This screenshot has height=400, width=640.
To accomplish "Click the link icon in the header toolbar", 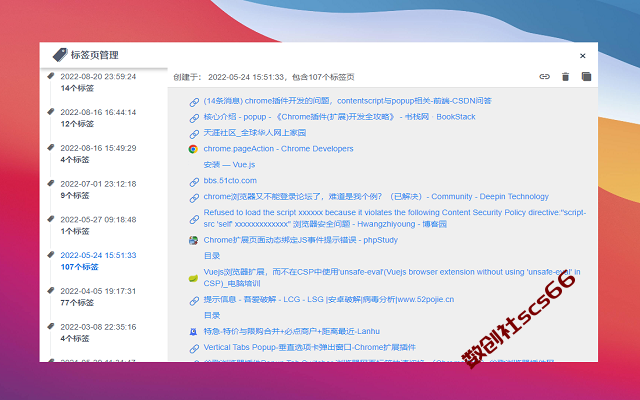I will (544, 76).
